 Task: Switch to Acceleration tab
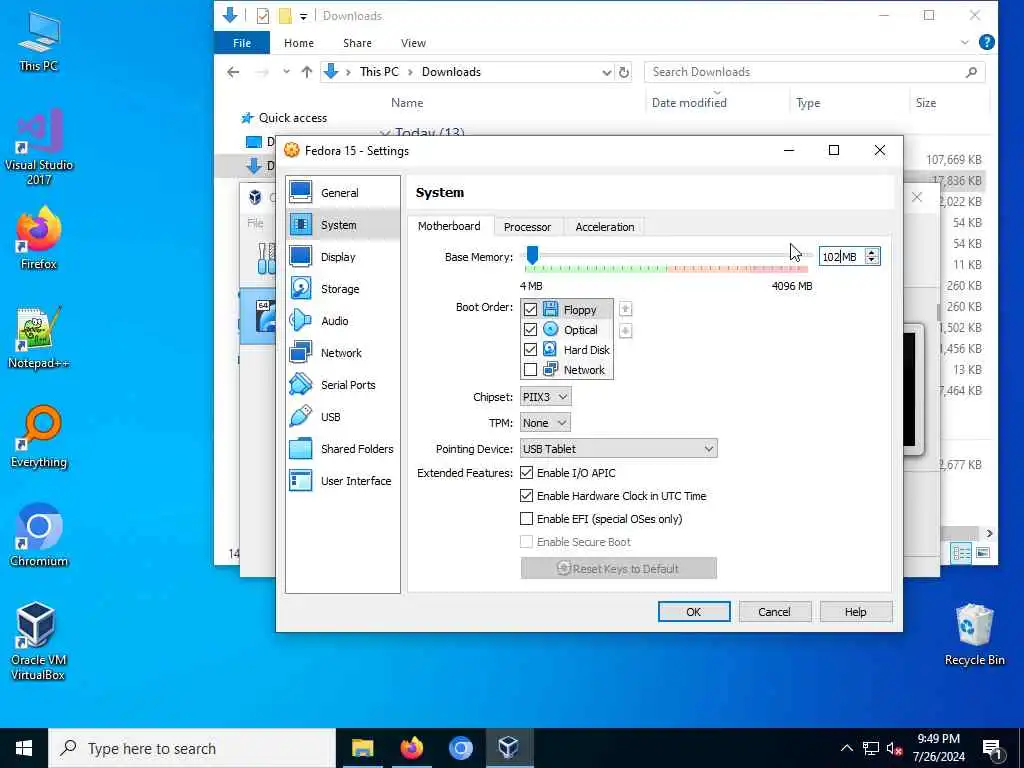pos(605,227)
